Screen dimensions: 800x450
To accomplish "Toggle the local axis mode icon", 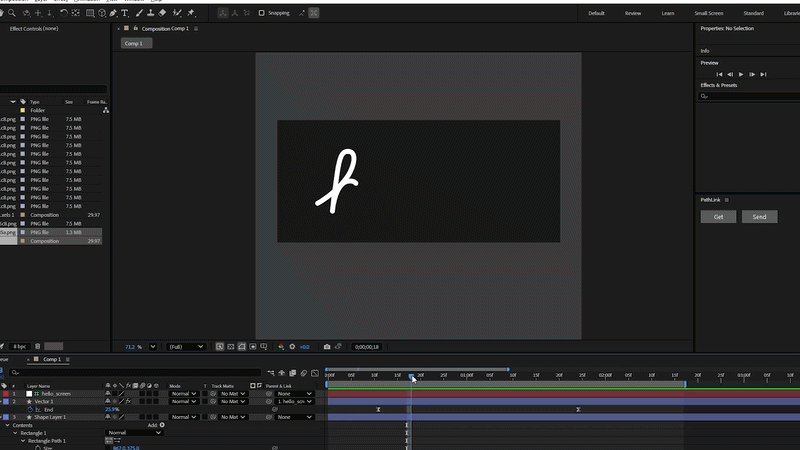I will pyautogui.click(x=223, y=13).
